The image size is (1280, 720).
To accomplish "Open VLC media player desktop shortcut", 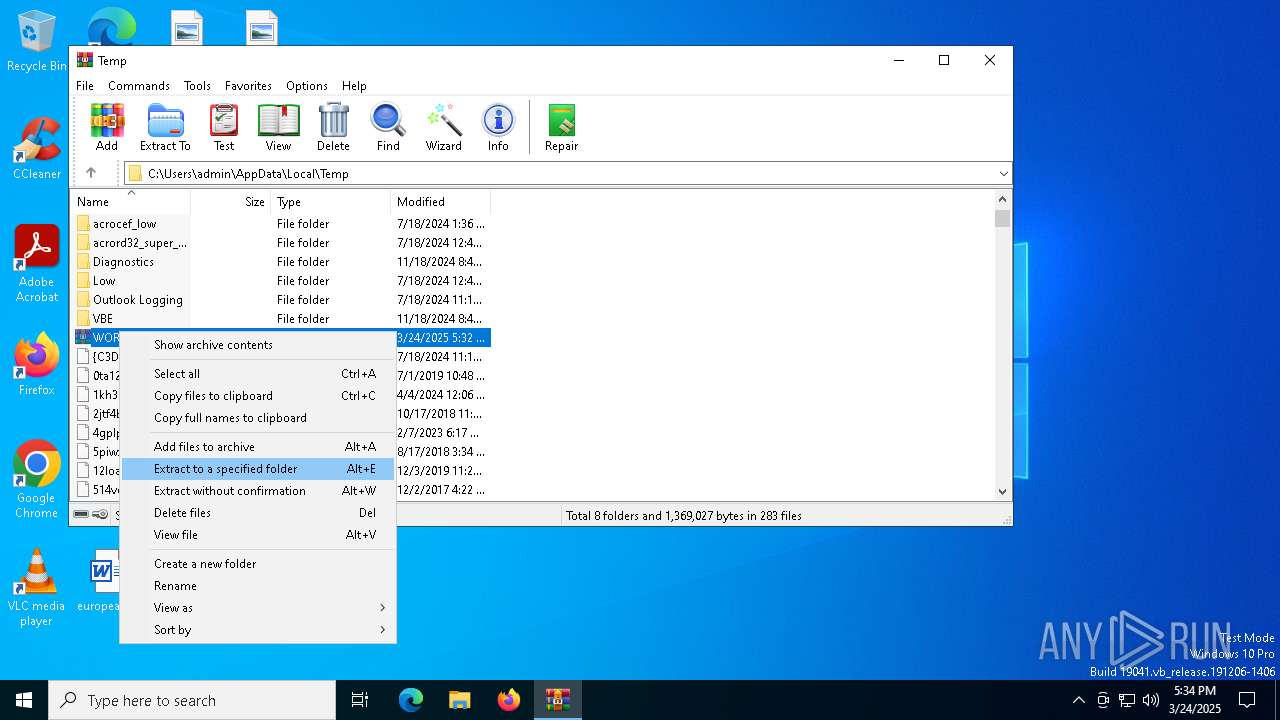I will [37, 588].
